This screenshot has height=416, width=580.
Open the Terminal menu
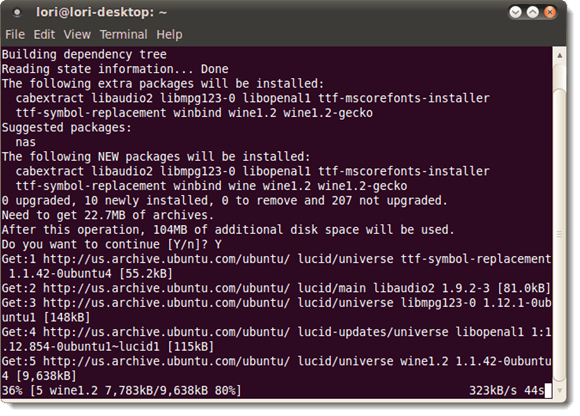(x=124, y=35)
